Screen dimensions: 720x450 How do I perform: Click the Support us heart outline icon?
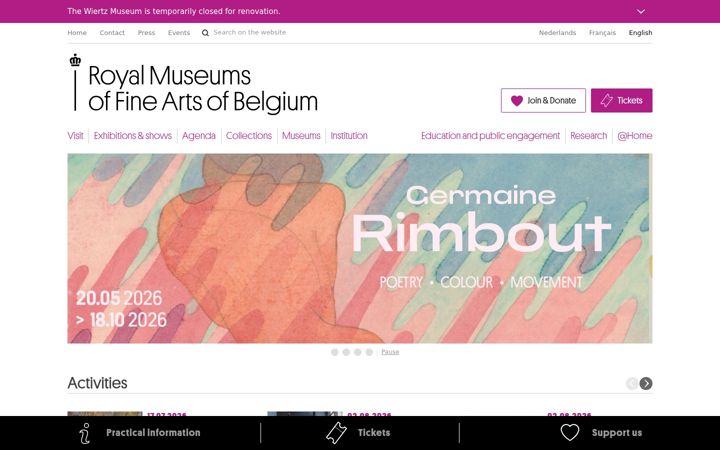(x=570, y=433)
